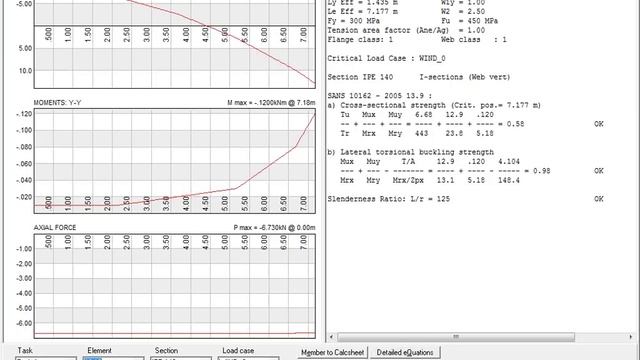Click the 0.98 buckling ratio value
Image resolution: width=640 pixels, height=360 pixels.
click(x=542, y=171)
